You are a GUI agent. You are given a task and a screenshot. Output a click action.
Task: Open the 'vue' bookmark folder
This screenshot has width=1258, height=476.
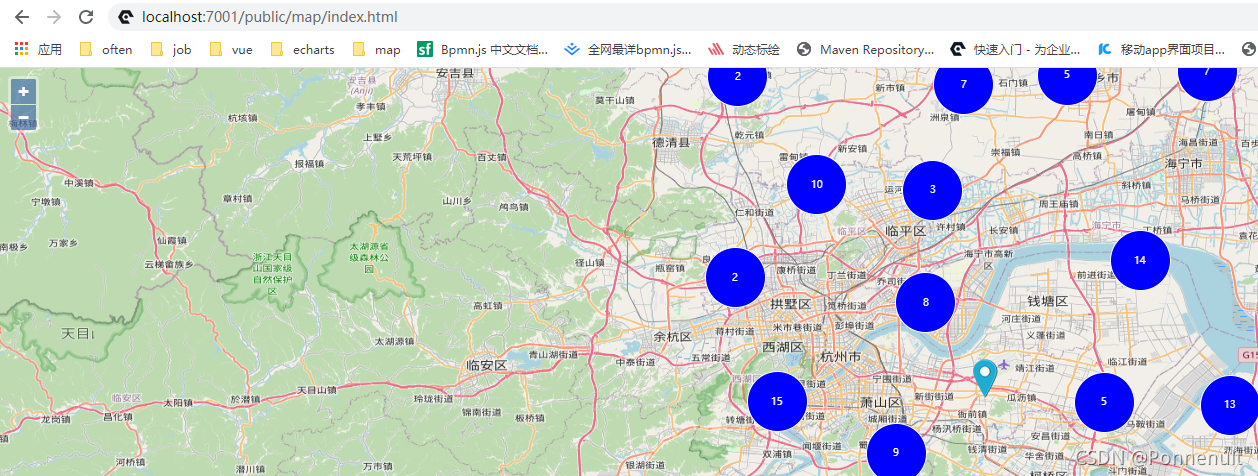230,49
